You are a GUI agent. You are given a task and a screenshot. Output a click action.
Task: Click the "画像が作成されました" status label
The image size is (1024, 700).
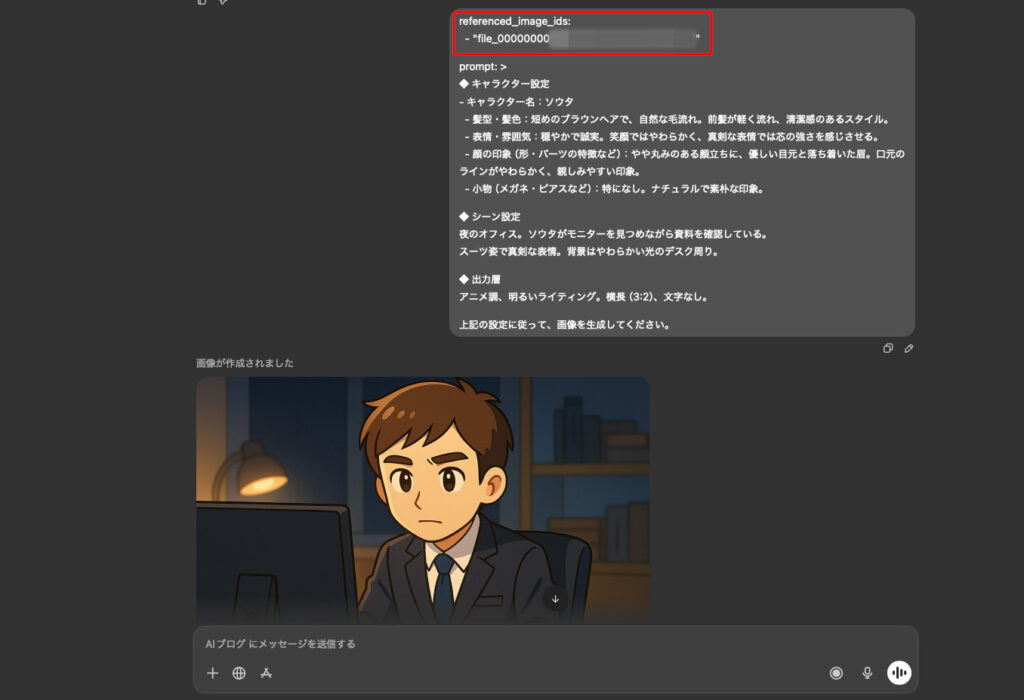click(x=245, y=363)
